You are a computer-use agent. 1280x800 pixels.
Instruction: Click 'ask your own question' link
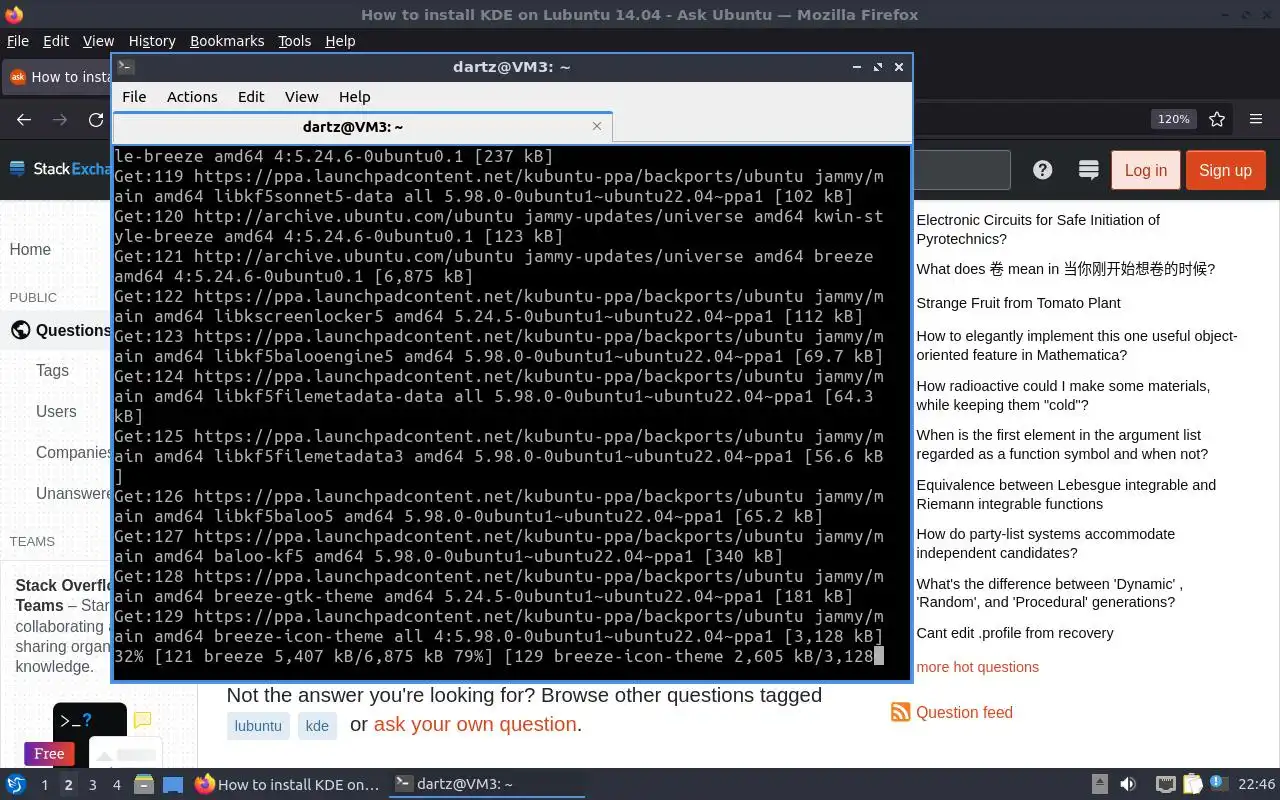(x=475, y=724)
